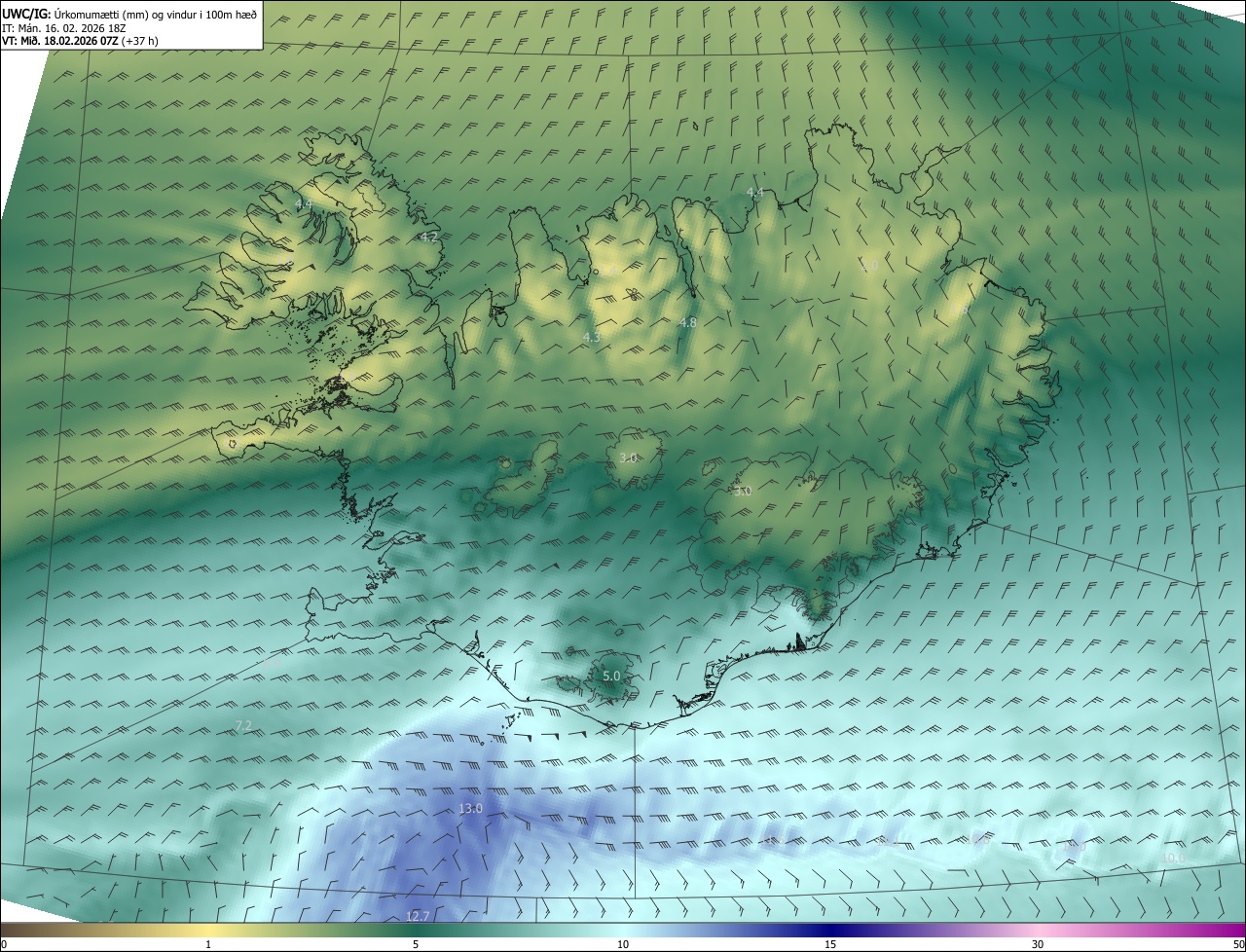Click the 4.2 value label east of the Westfjords
1246x952 pixels.
coord(429,237)
